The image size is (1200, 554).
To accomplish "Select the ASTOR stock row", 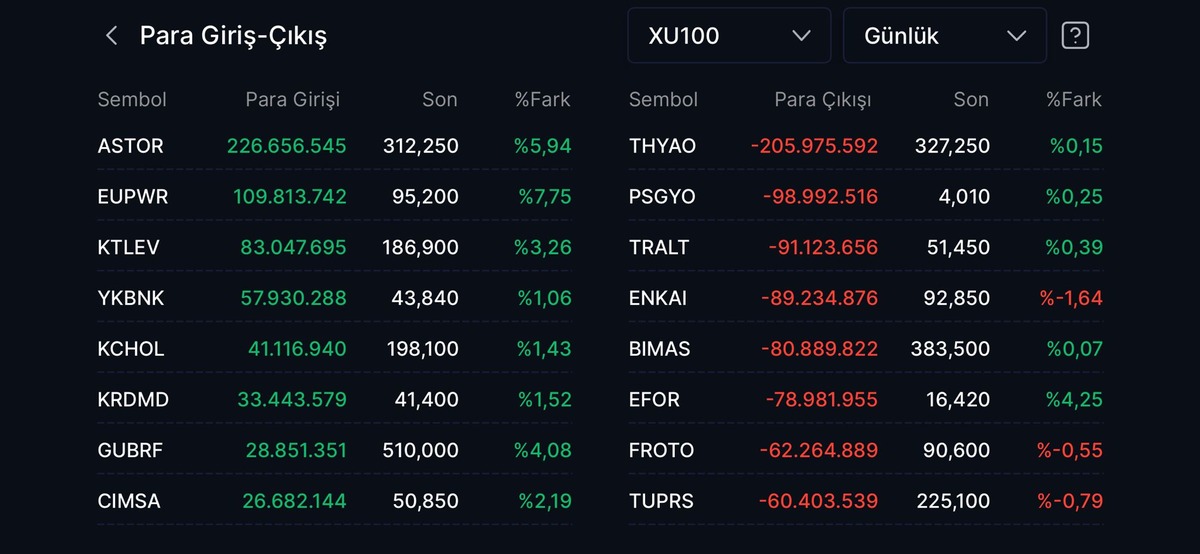I will point(335,146).
